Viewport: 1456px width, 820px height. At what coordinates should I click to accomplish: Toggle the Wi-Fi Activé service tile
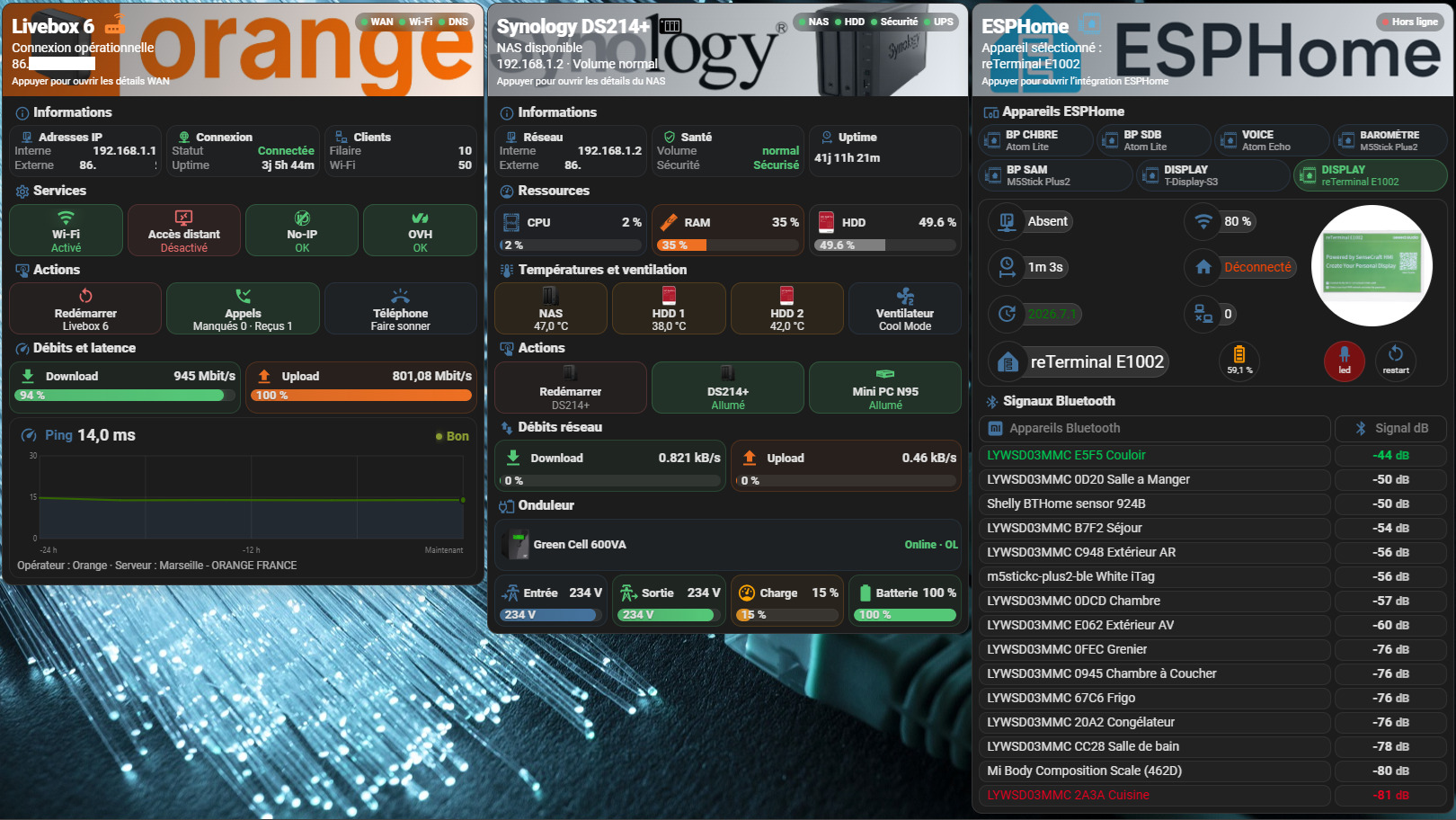click(x=66, y=230)
